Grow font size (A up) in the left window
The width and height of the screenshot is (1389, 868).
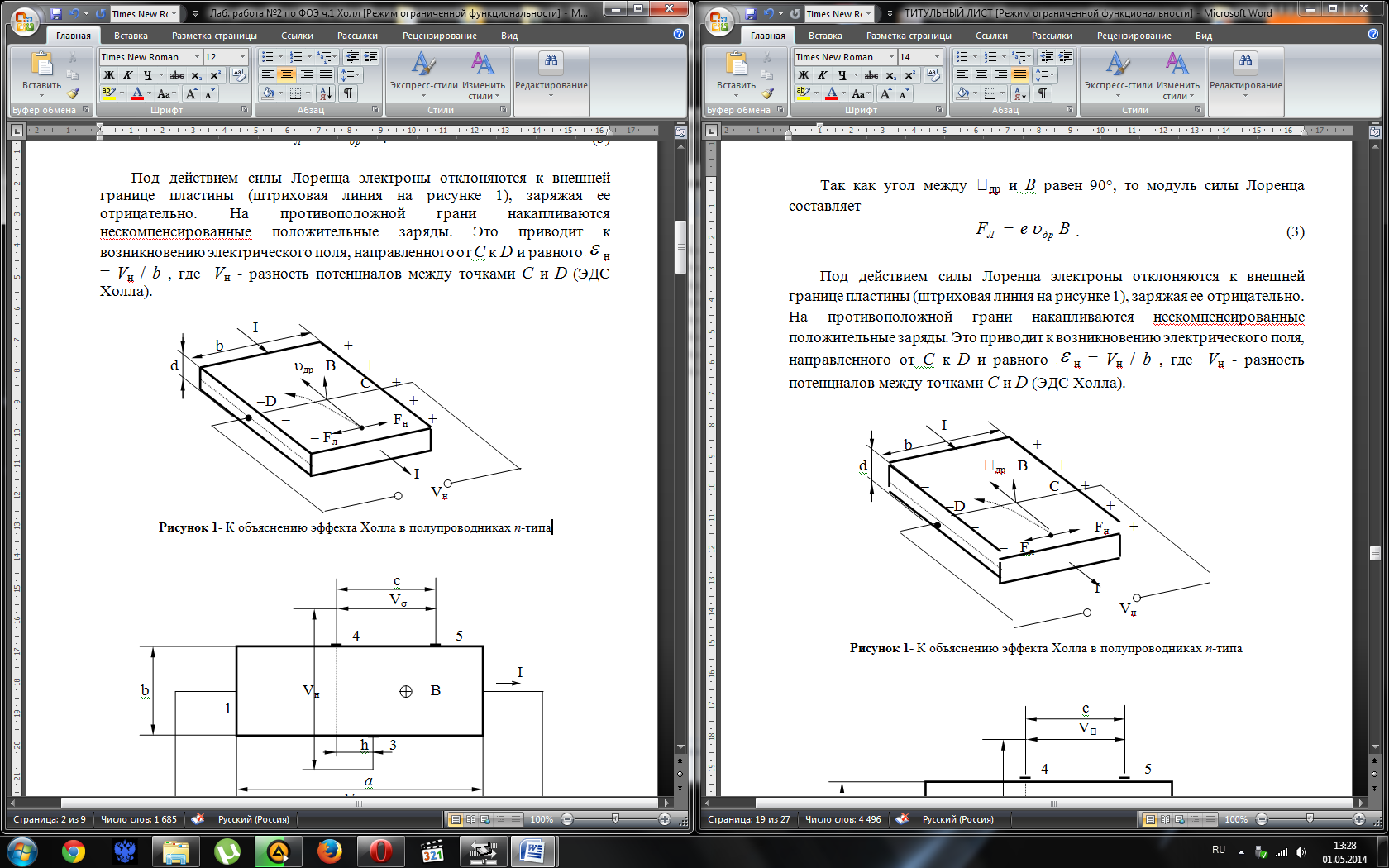tap(191, 93)
